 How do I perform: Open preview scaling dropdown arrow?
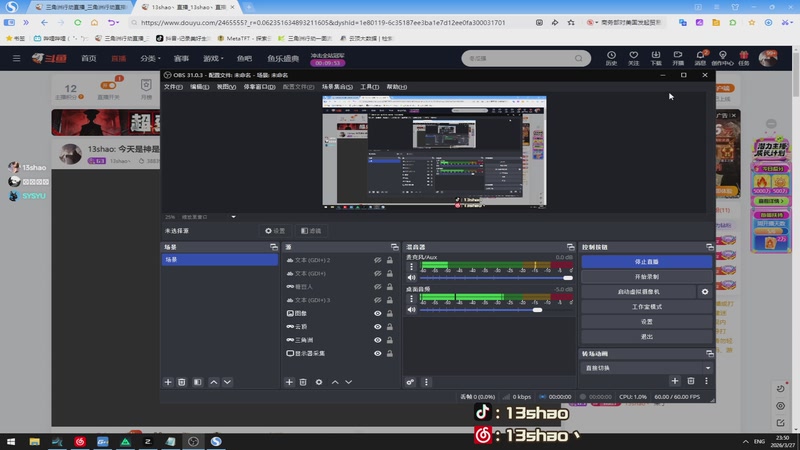click(234, 217)
